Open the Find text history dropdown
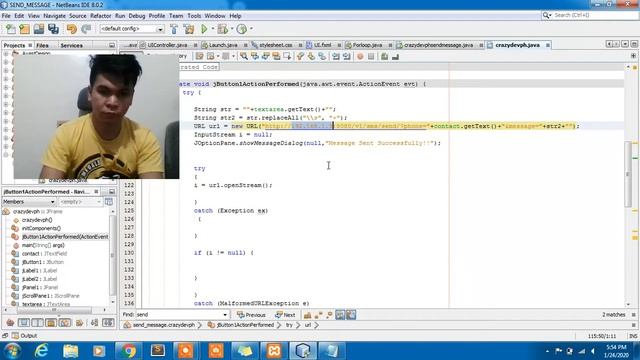Viewport: 640px width, 360px height. tap(225, 315)
